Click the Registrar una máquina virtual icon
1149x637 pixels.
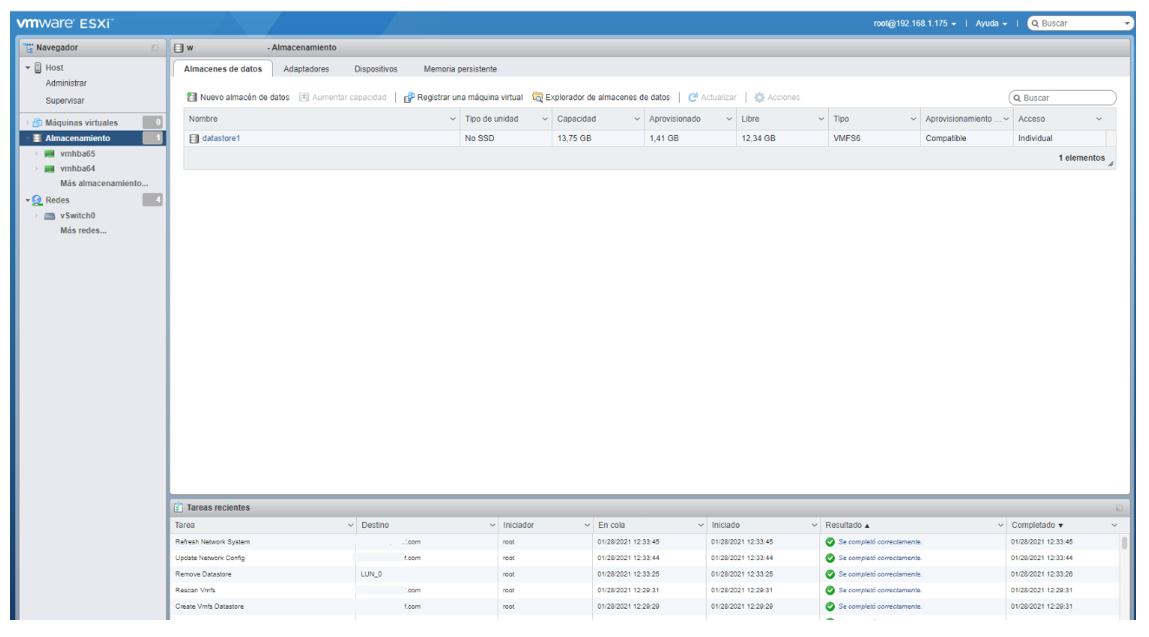point(409,97)
